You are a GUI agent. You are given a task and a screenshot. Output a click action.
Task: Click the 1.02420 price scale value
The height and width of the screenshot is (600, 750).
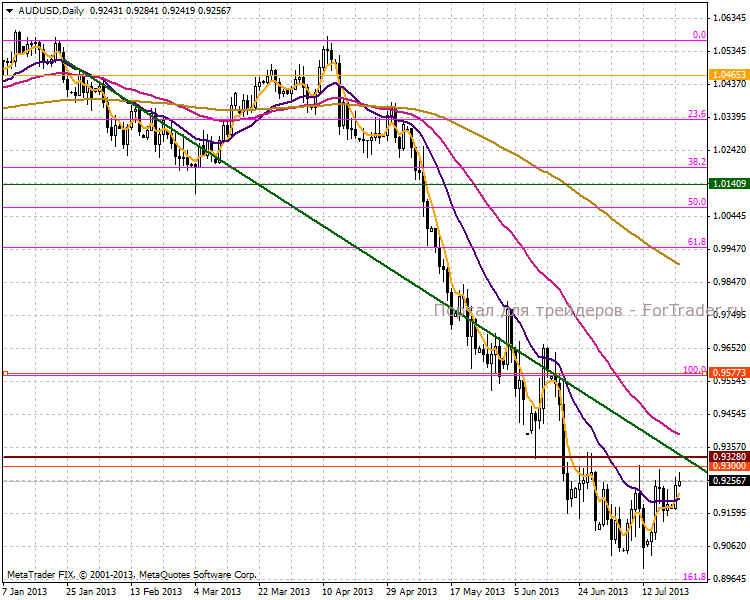[729, 150]
